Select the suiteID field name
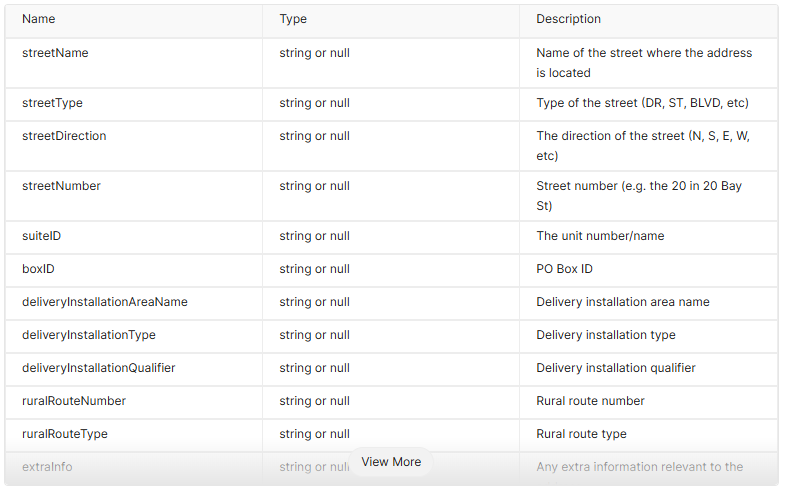Viewport: 785px width, 490px height. (42, 236)
